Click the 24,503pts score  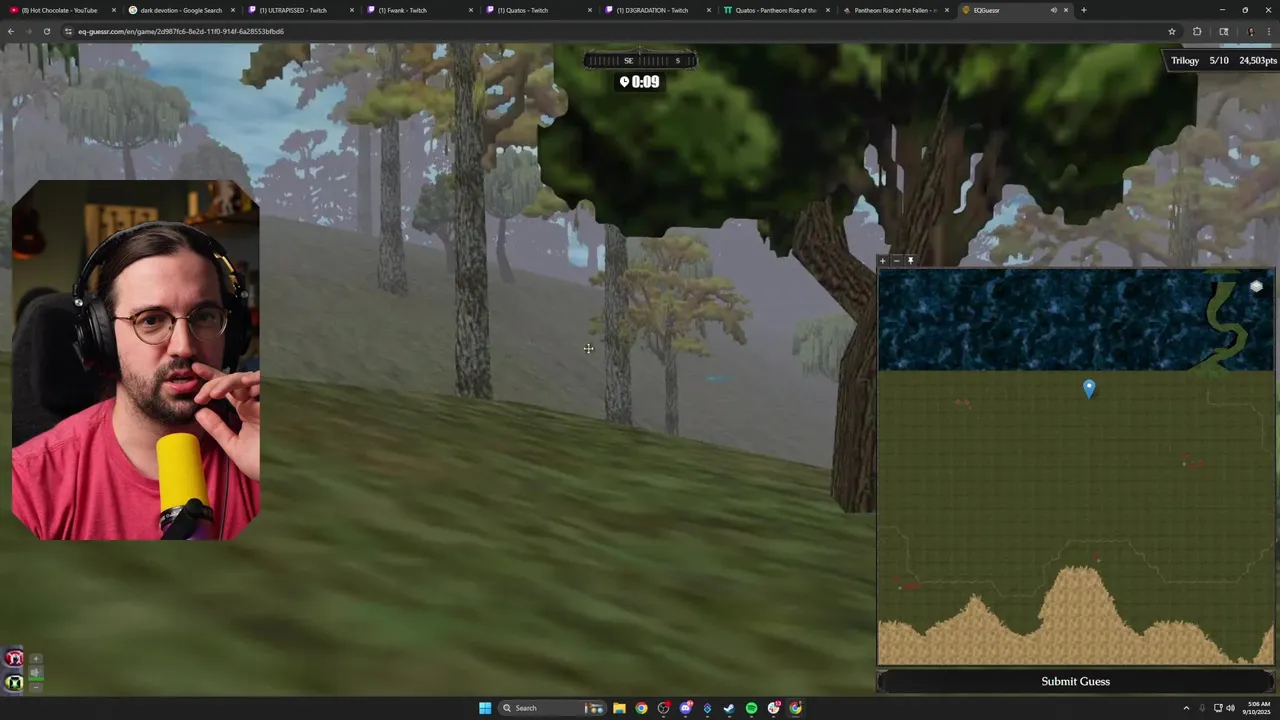pos(1258,60)
